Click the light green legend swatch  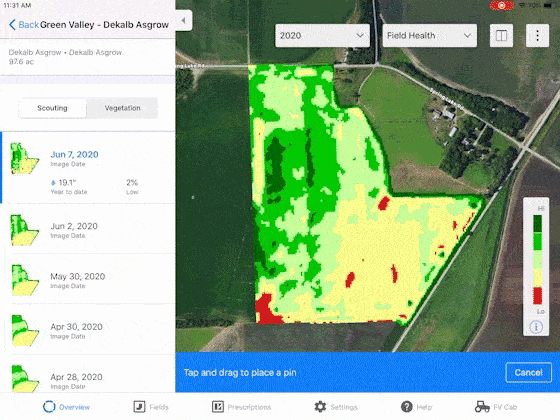coord(537,259)
